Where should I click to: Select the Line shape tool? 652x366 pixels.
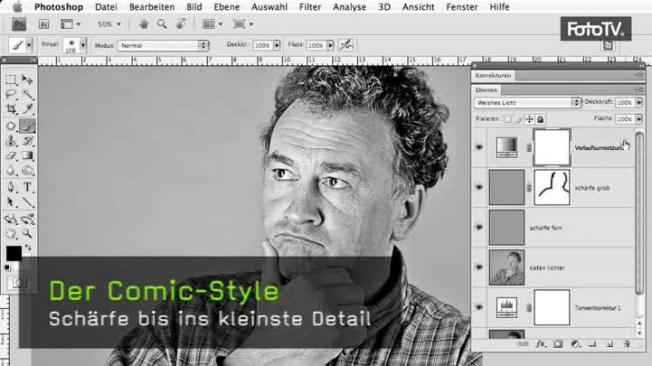(x=27, y=202)
